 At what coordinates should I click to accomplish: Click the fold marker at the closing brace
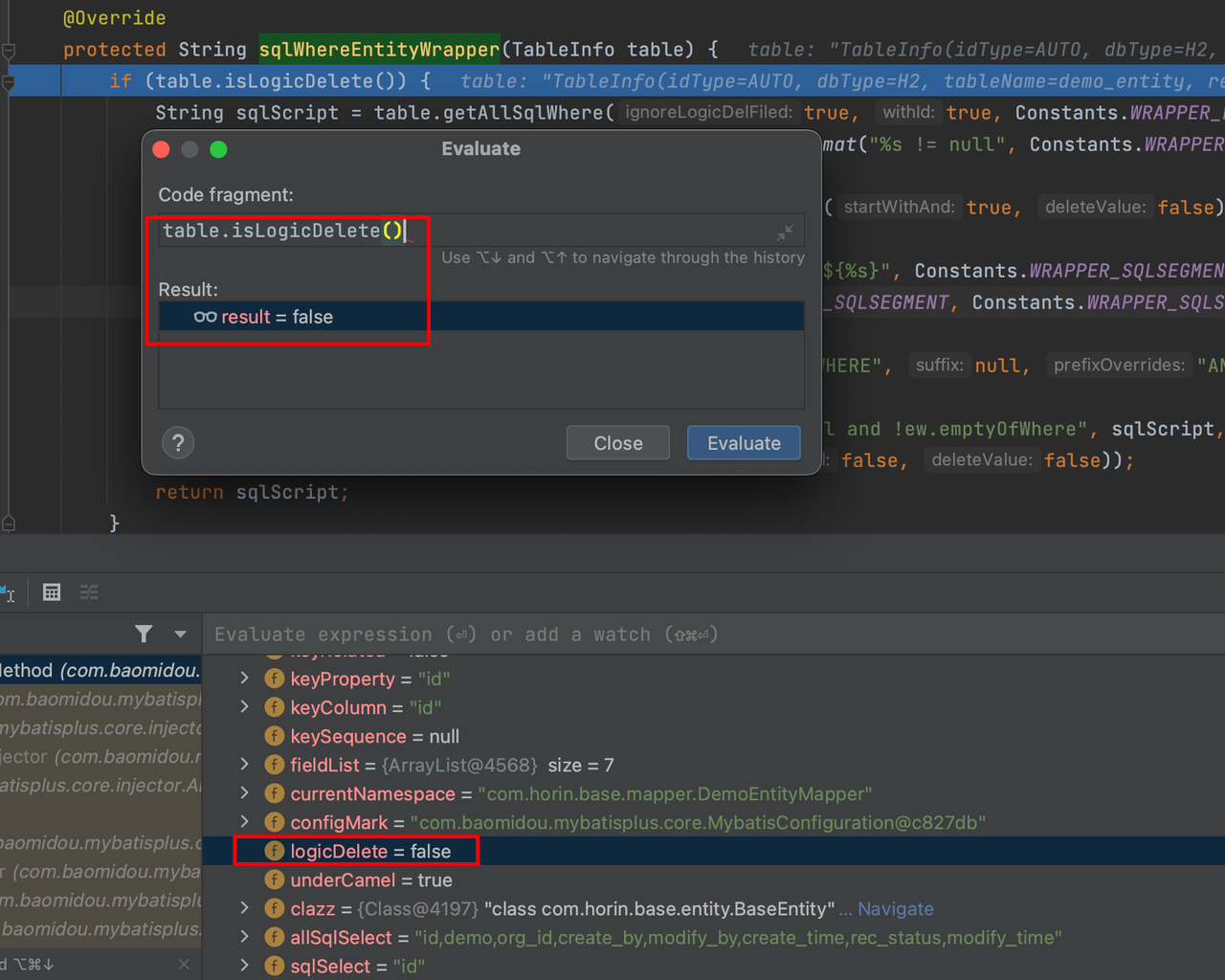point(9,523)
